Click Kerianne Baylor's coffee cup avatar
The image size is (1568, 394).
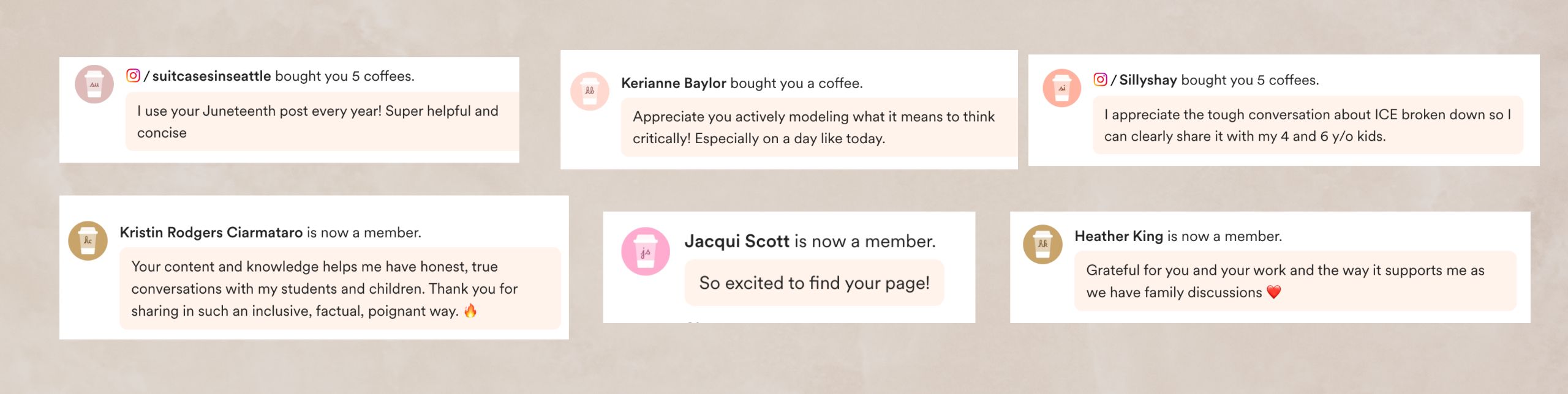pyautogui.click(x=589, y=91)
